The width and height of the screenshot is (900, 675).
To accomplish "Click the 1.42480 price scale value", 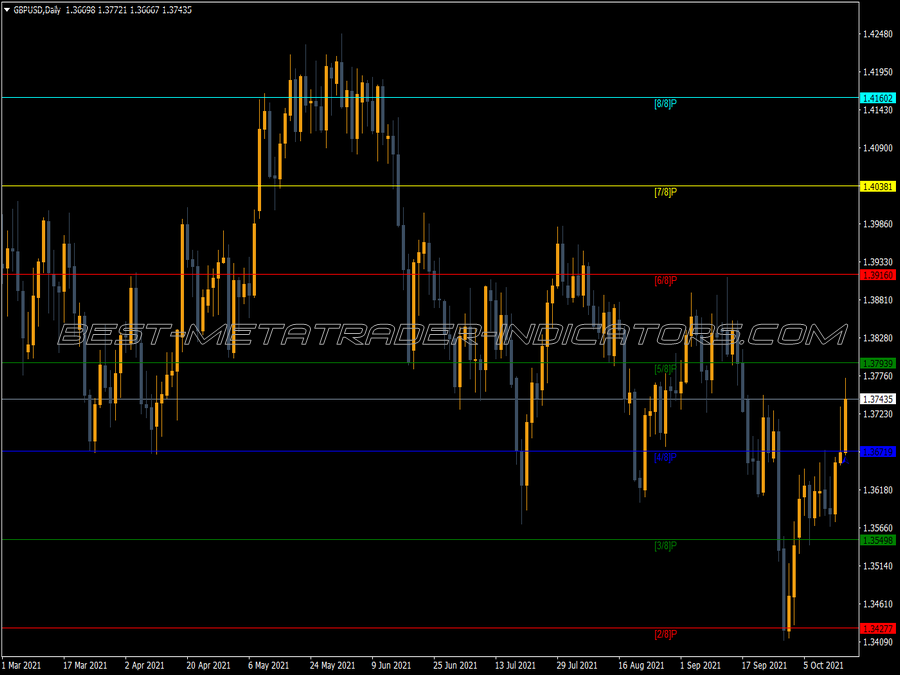I will (878, 34).
